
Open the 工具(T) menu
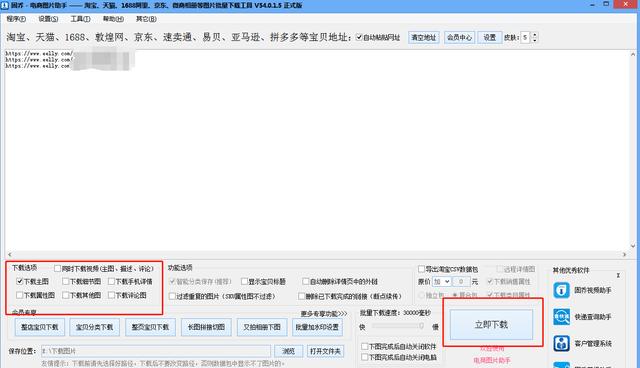(x=80, y=19)
